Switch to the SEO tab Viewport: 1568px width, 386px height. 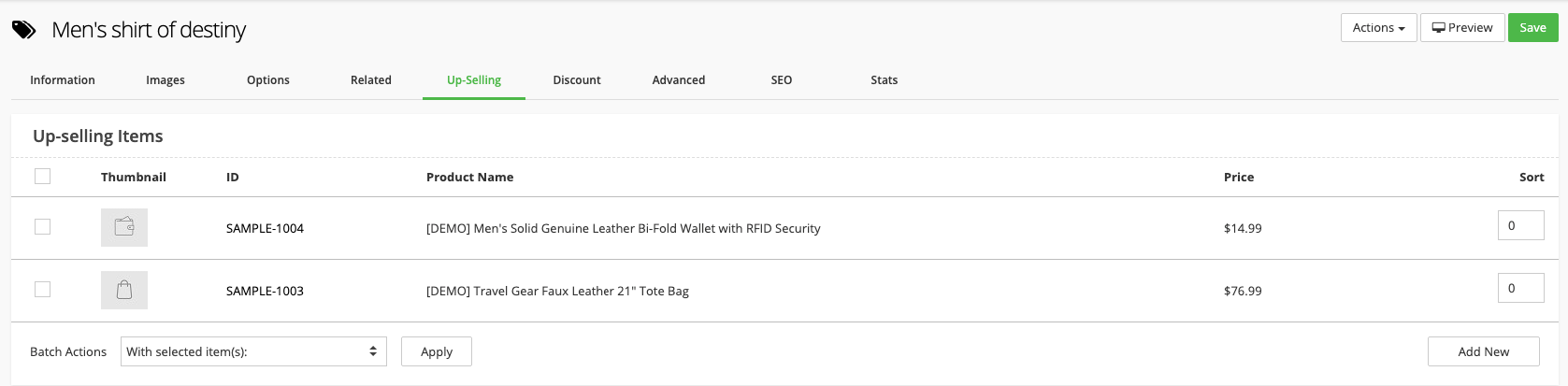click(x=782, y=80)
